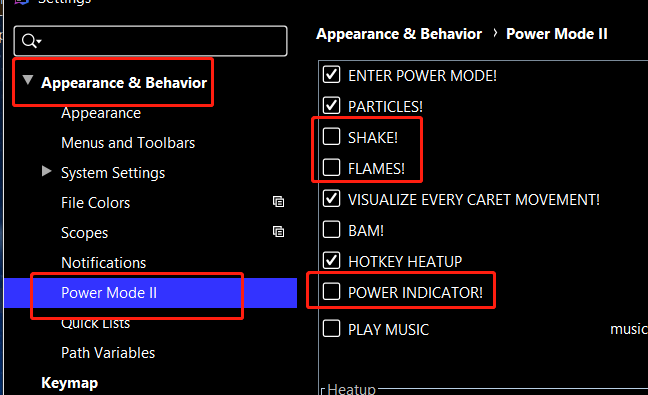The image size is (648, 395).
Task: Select Menus and Toolbars in settings tree
Action: (x=128, y=143)
